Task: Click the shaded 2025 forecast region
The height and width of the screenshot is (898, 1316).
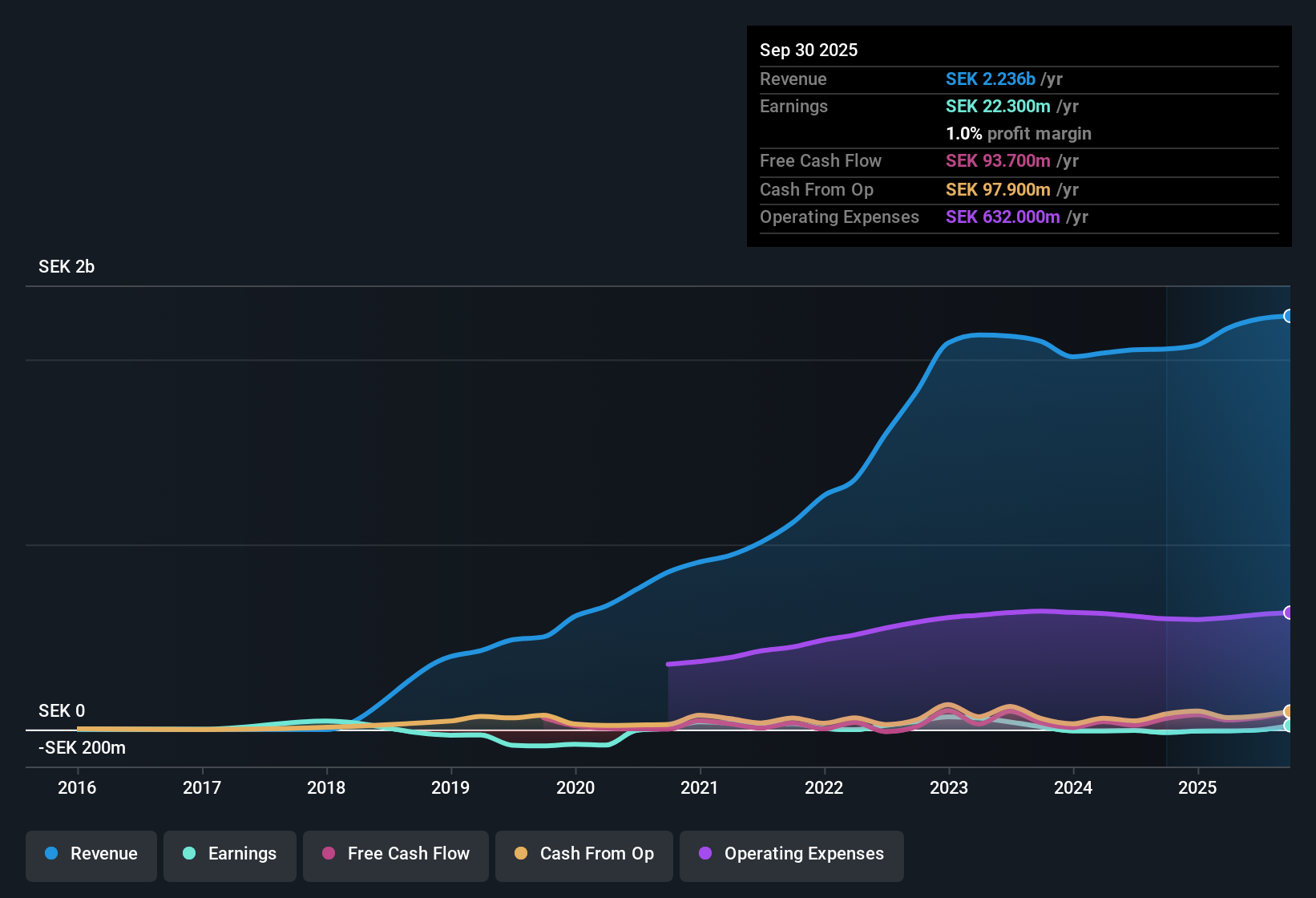Action: point(1226,521)
